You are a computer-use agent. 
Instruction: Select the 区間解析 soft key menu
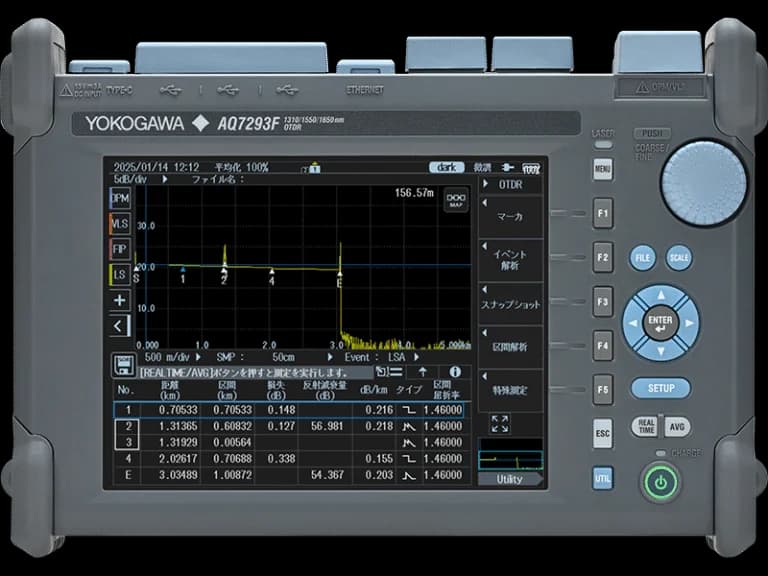(x=510, y=347)
